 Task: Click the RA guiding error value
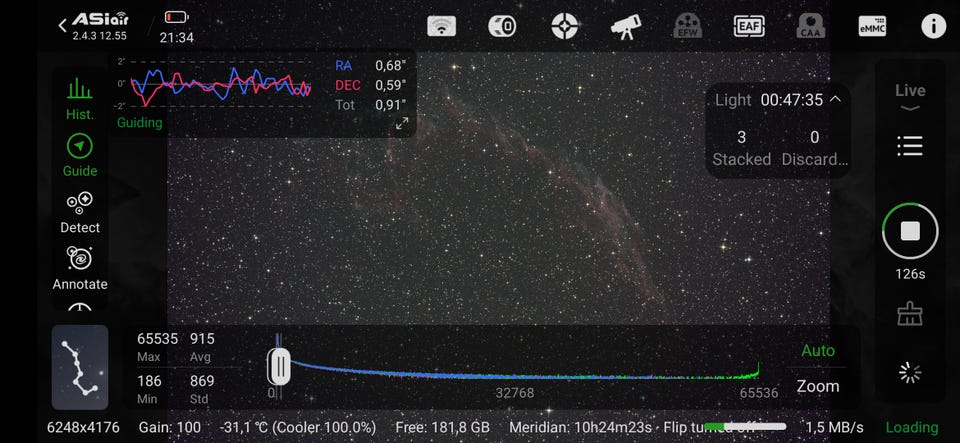[x=391, y=65]
